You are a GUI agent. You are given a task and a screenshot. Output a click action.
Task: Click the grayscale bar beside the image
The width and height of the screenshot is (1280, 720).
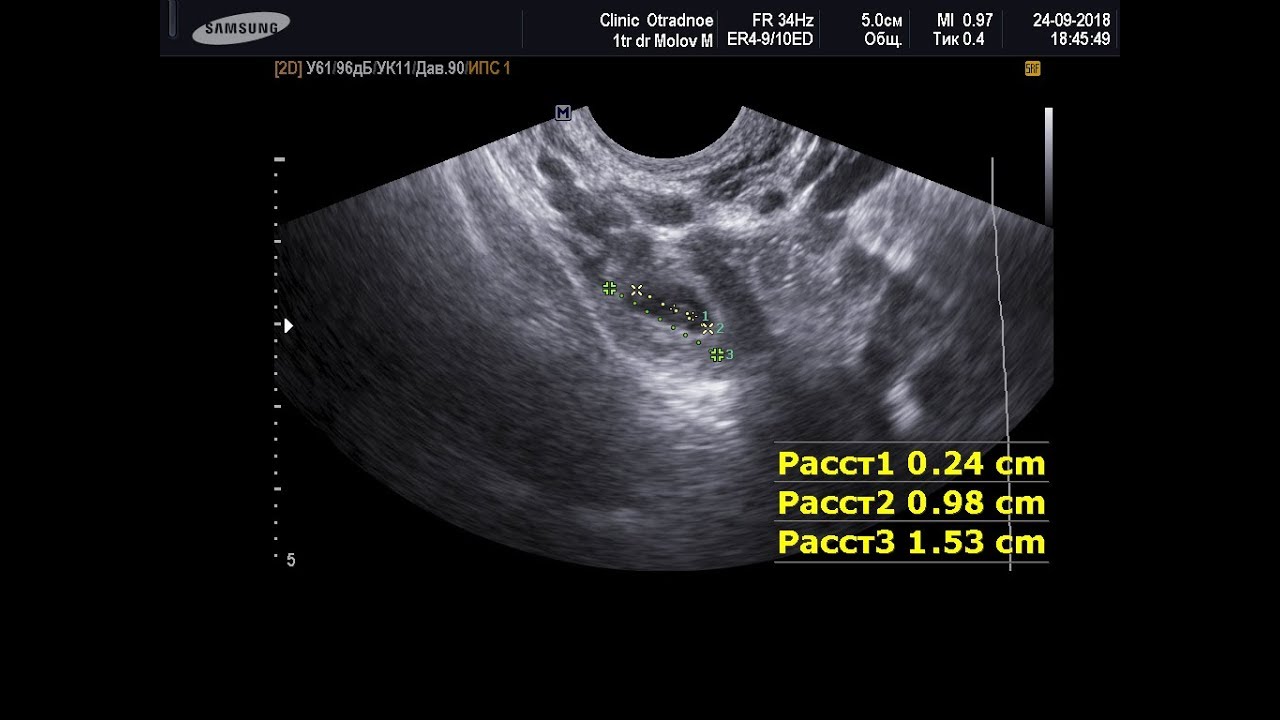pyautogui.click(x=1048, y=165)
